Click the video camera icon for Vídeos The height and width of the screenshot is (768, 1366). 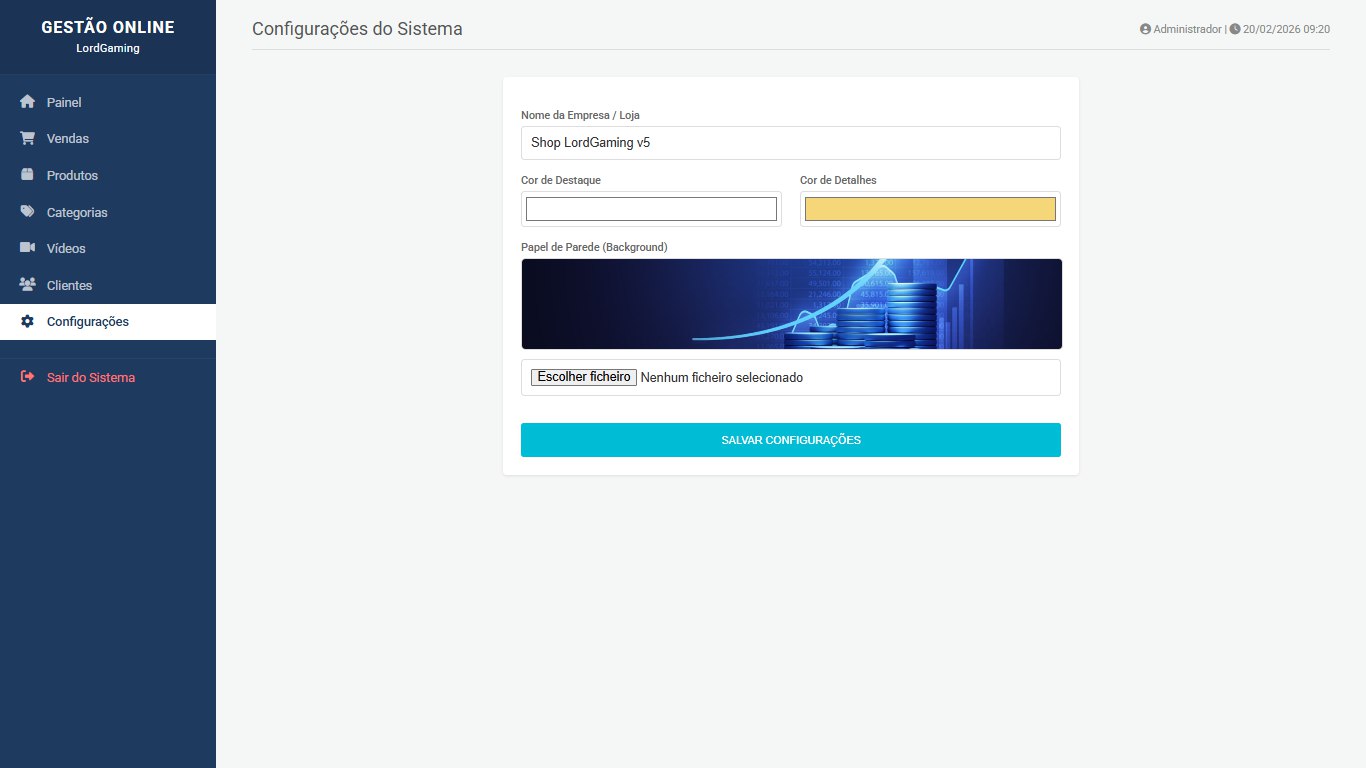(27, 248)
